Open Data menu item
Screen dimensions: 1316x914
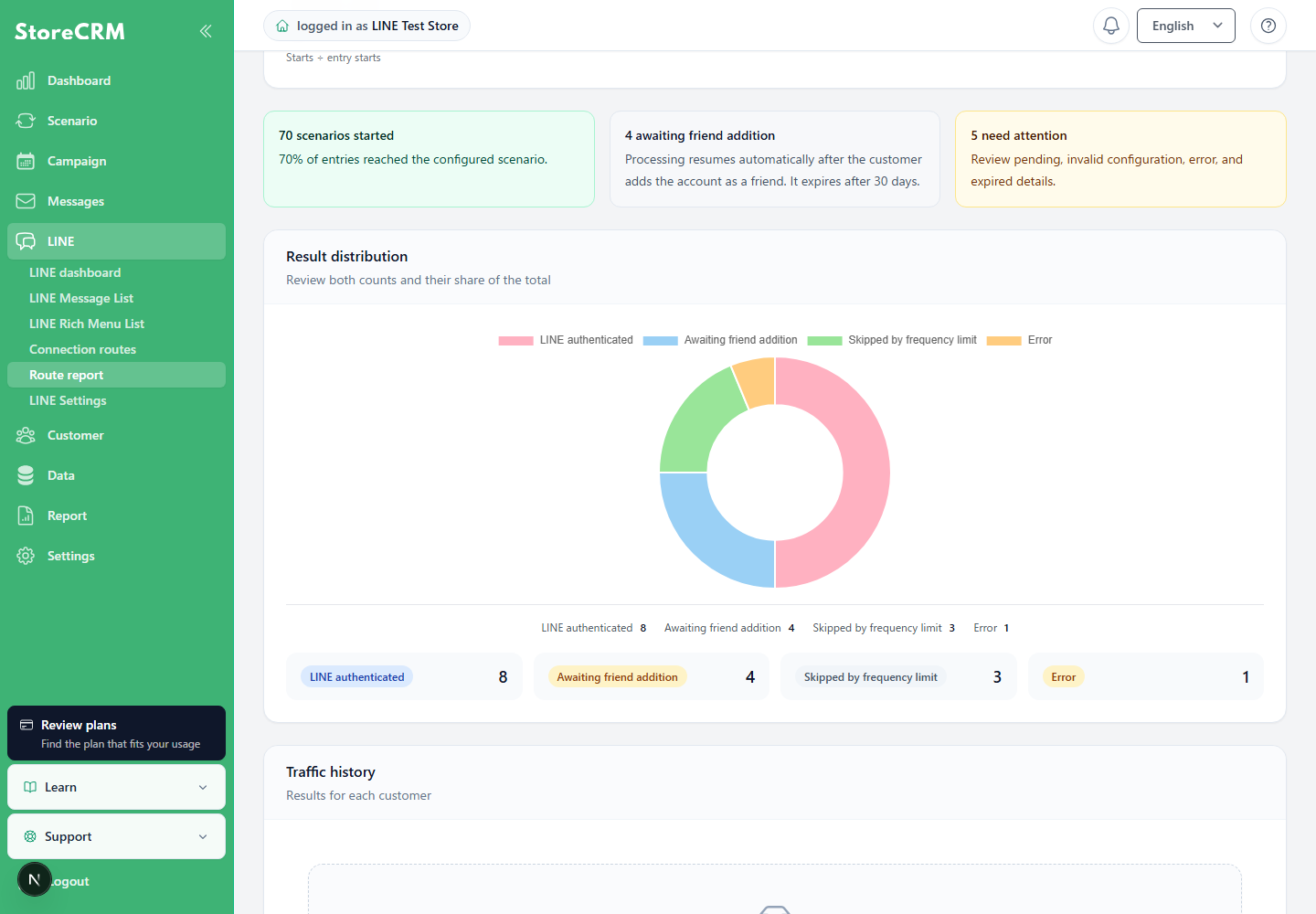(x=116, y=475)
